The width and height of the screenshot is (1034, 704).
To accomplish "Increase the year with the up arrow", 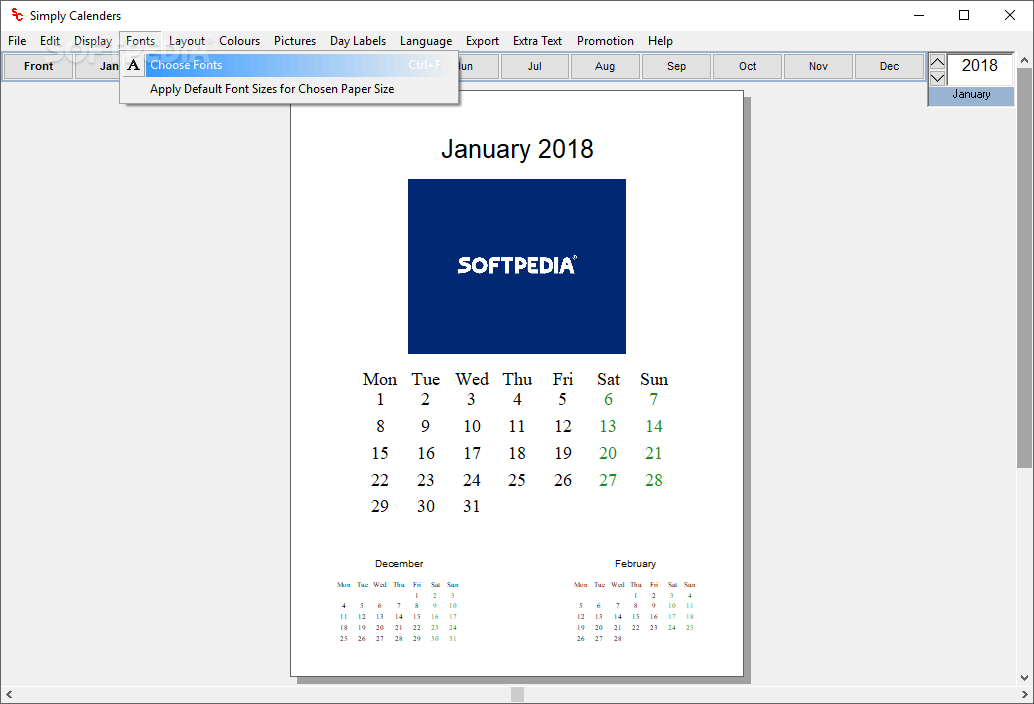I will pos(937,62).
